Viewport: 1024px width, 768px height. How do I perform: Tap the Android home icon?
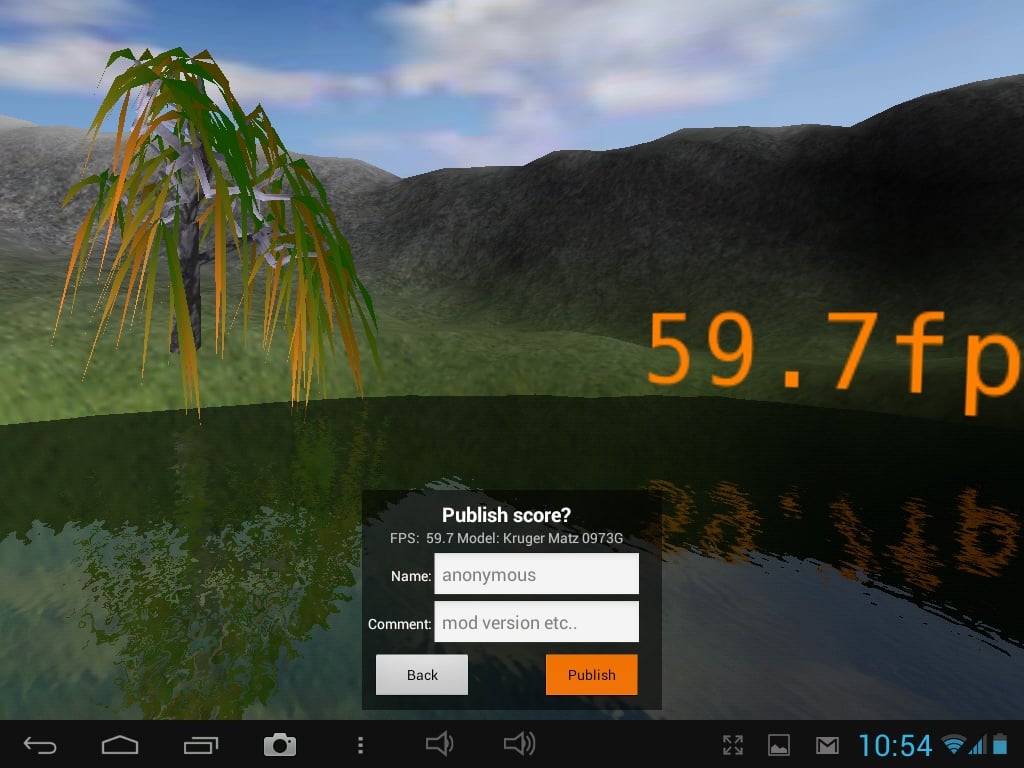pyautogui.click(x=120, y=745)
